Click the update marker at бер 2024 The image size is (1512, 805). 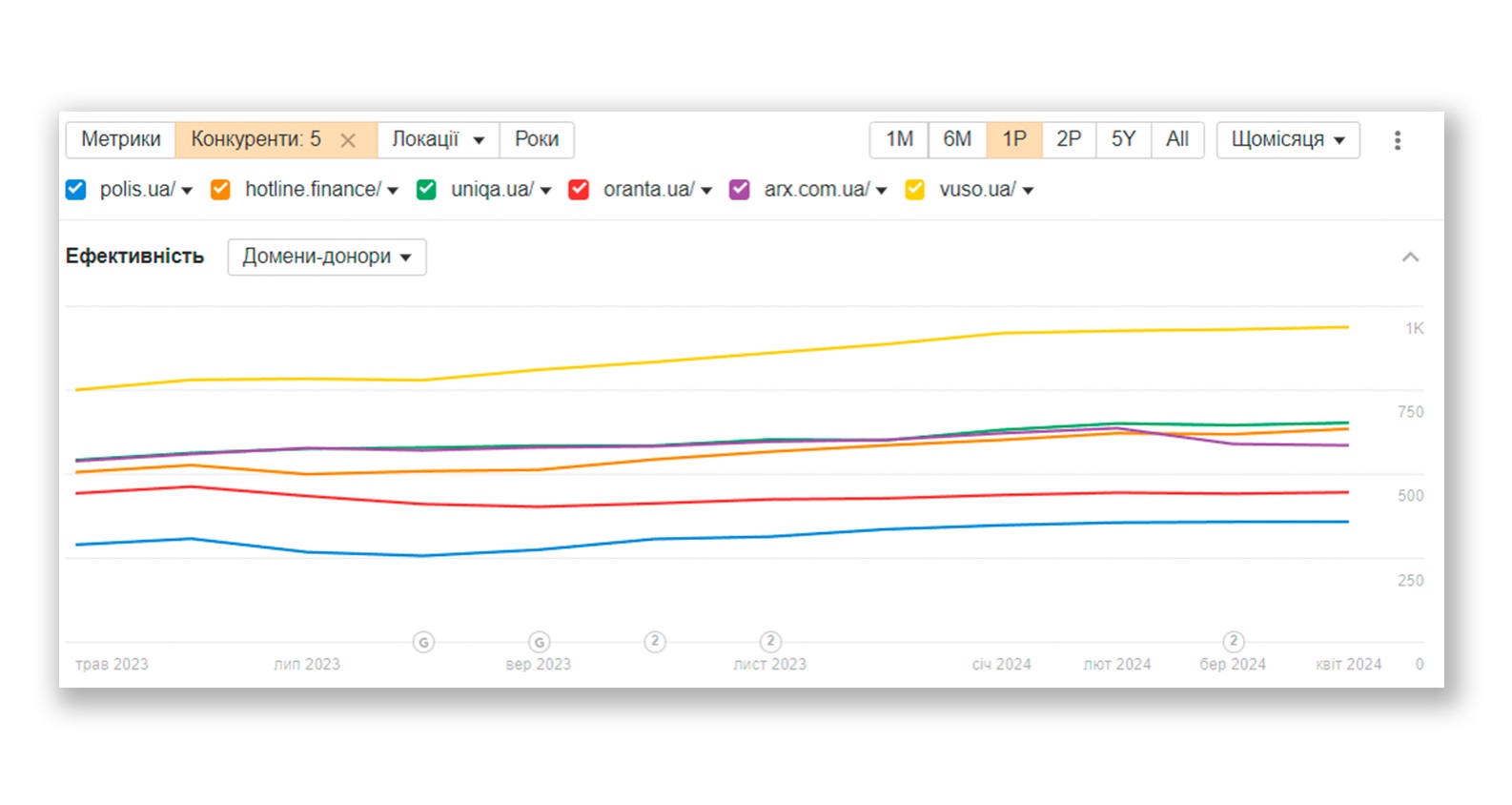[1233, 641]
